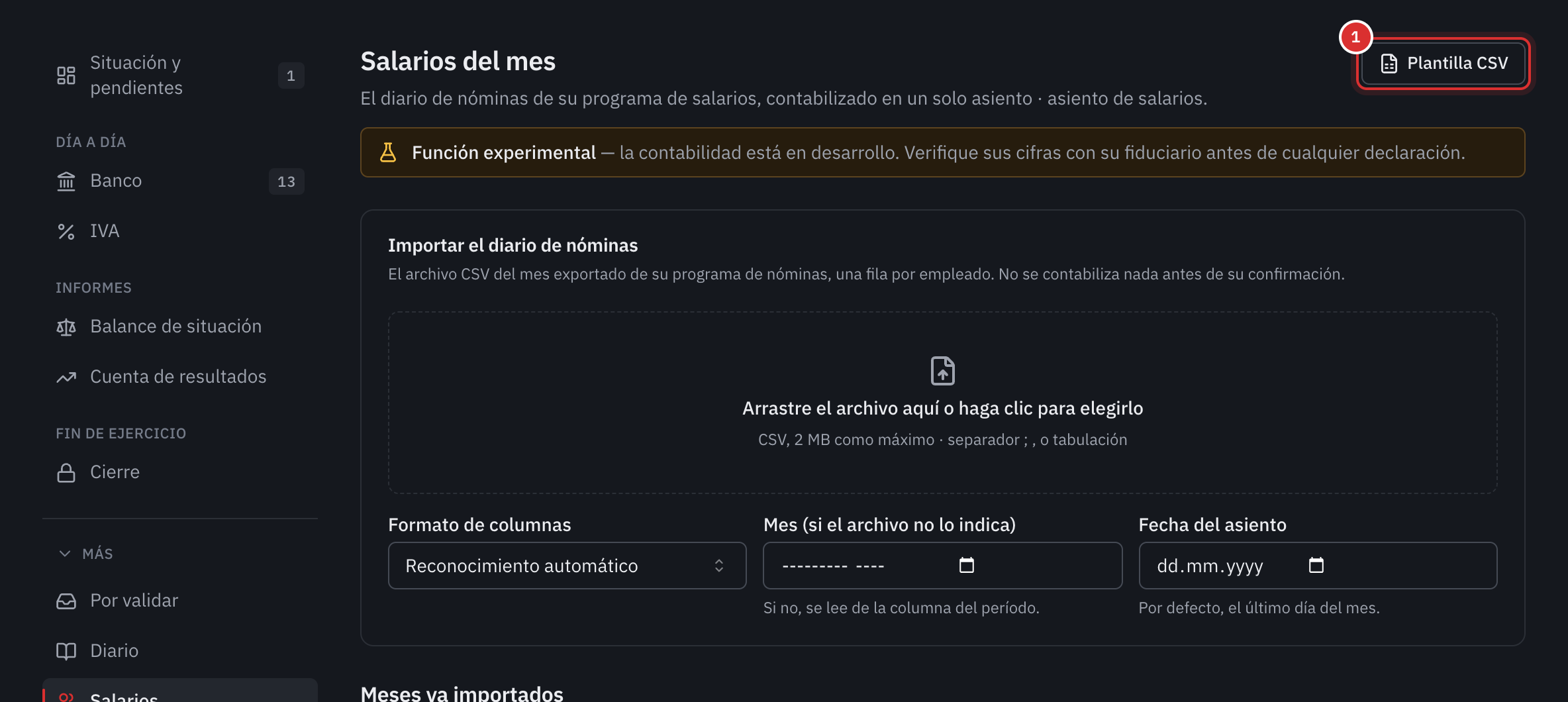Click the Cierre padlock icon
This screenshot has width=1568, height=702.
[66, 472]
